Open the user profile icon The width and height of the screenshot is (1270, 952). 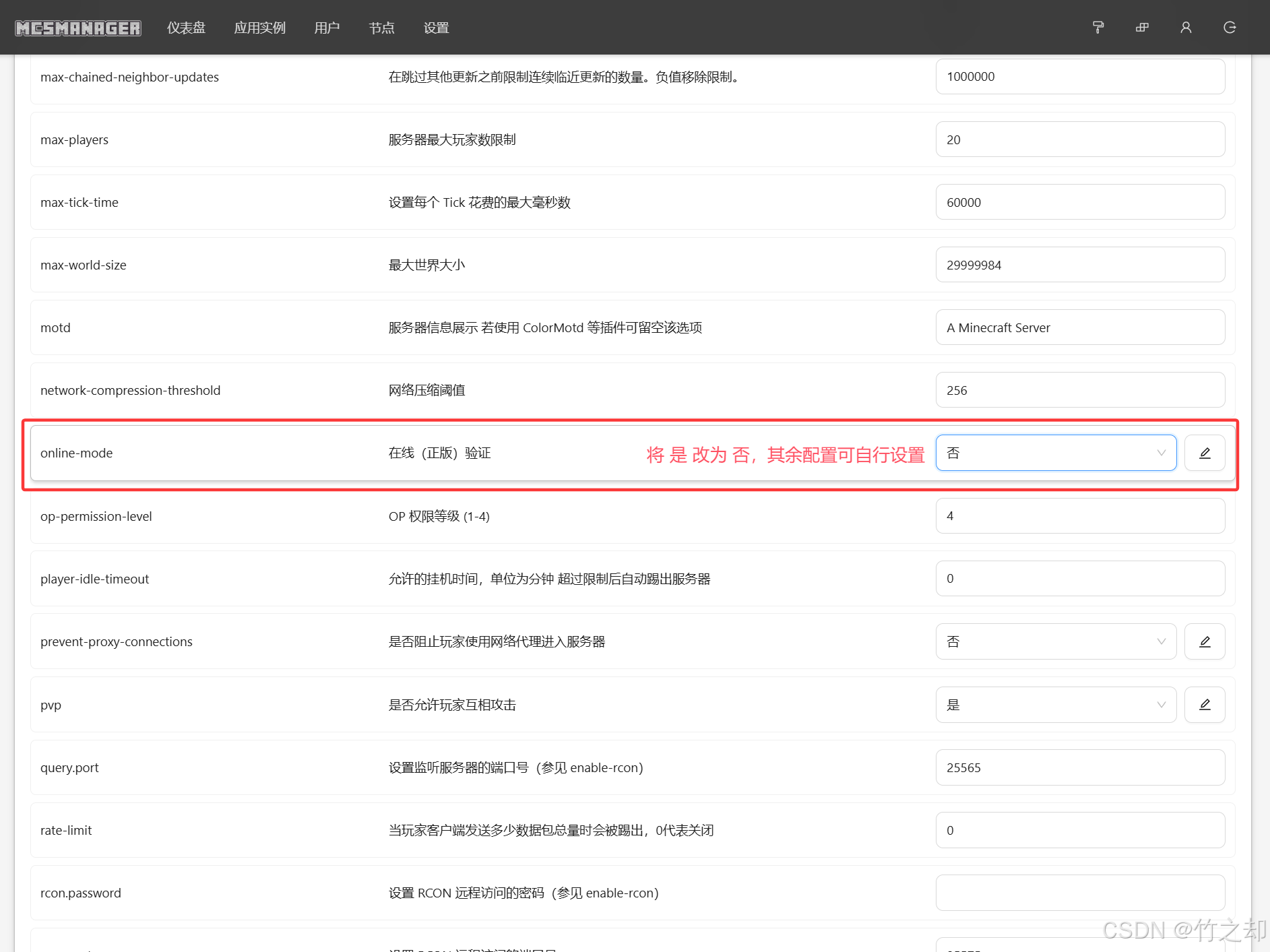(1186, 28)
